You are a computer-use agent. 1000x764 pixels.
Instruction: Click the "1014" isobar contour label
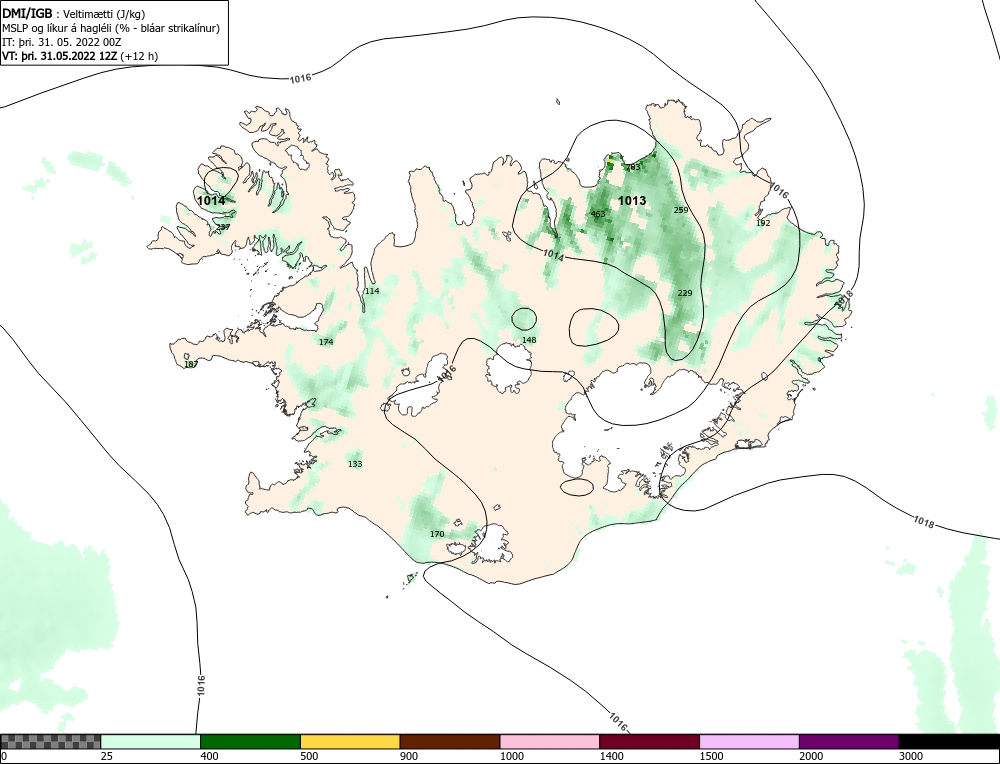554,255
